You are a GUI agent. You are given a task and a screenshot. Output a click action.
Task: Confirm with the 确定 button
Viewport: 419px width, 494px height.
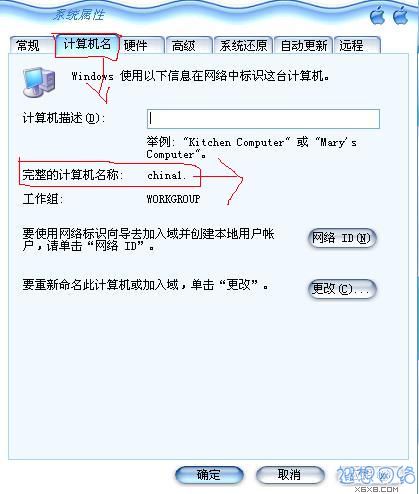click(209, 475)
